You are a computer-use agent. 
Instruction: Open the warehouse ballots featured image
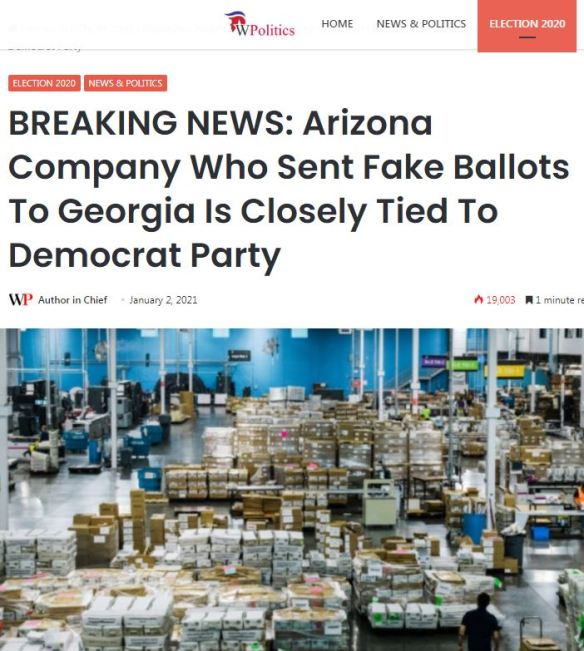pyautogui.click(x=292, y=490)
